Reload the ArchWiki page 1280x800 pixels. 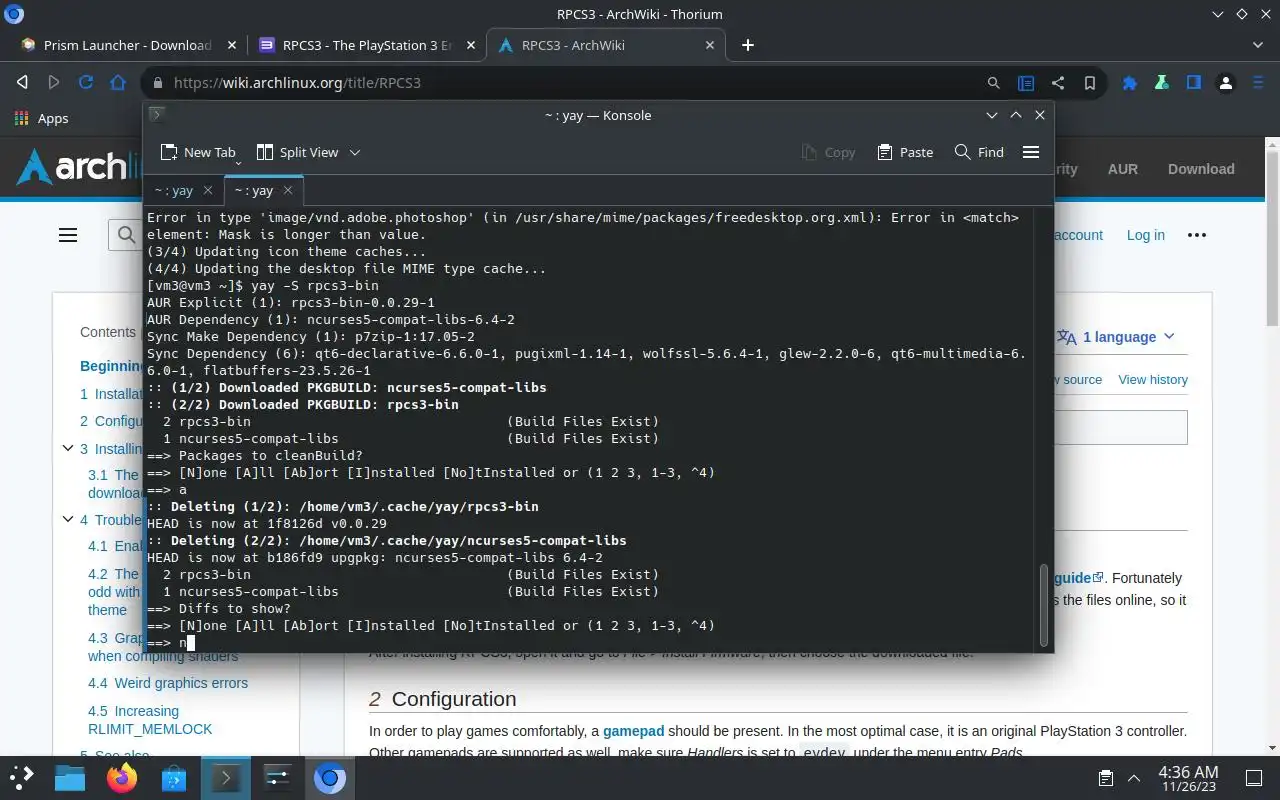click(x=86, y=83)
